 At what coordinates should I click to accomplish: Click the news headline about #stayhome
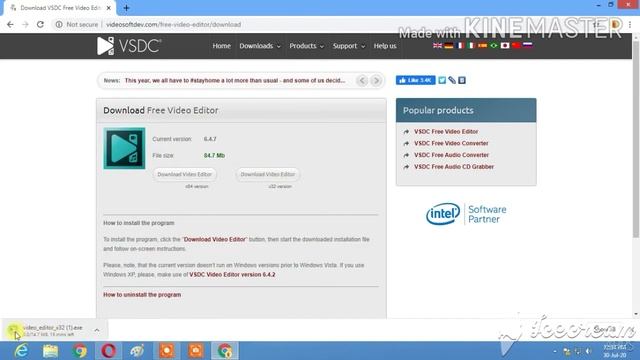click(x=235, y=80)
